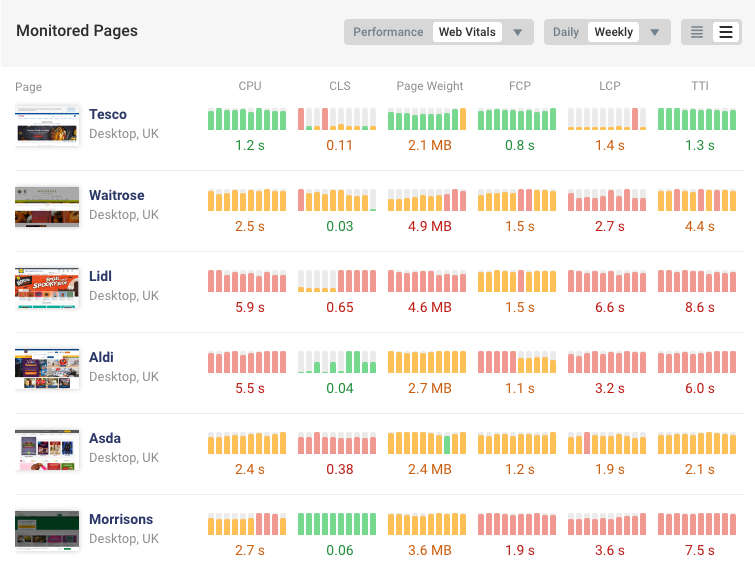Click the Waitrose page thumbnail
This screenshot has height=573, width=755.
(x=47, y=206)
